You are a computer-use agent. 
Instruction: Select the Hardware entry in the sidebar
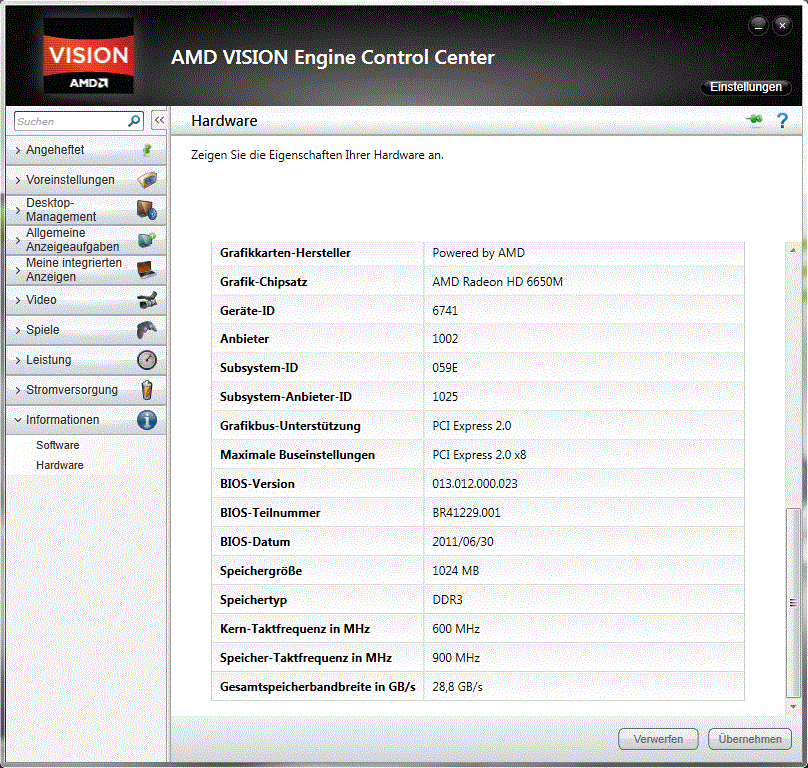click(60, 465)
